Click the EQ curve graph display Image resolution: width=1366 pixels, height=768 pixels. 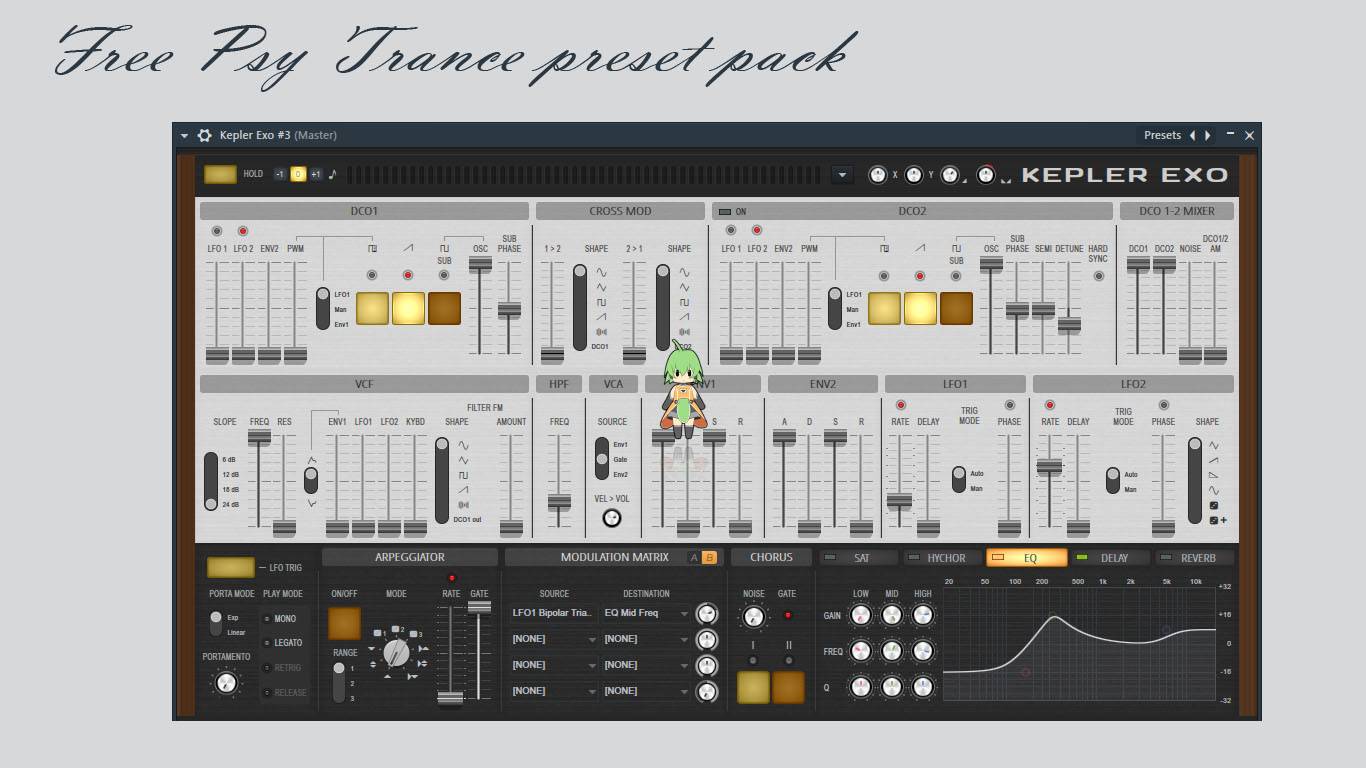[x=1079, y=645]
